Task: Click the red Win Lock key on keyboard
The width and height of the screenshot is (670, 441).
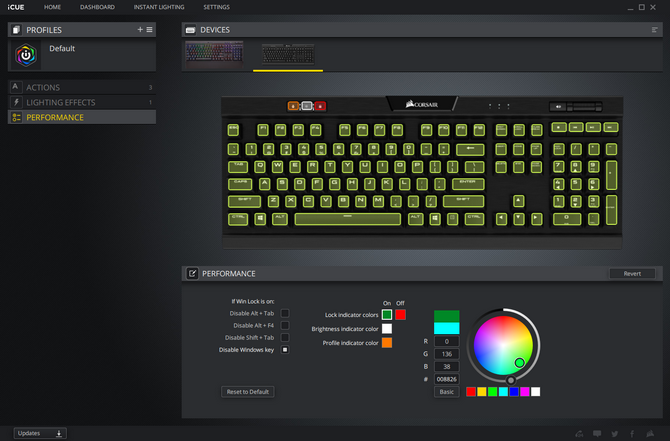Action: click(320, 106)
